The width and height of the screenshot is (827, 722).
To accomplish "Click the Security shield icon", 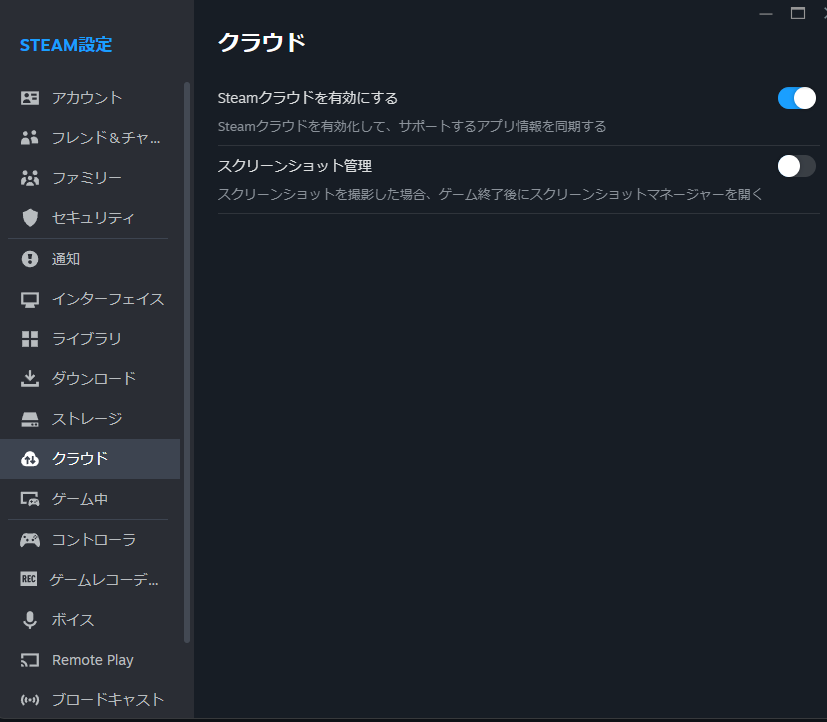I will click(30, 218).
